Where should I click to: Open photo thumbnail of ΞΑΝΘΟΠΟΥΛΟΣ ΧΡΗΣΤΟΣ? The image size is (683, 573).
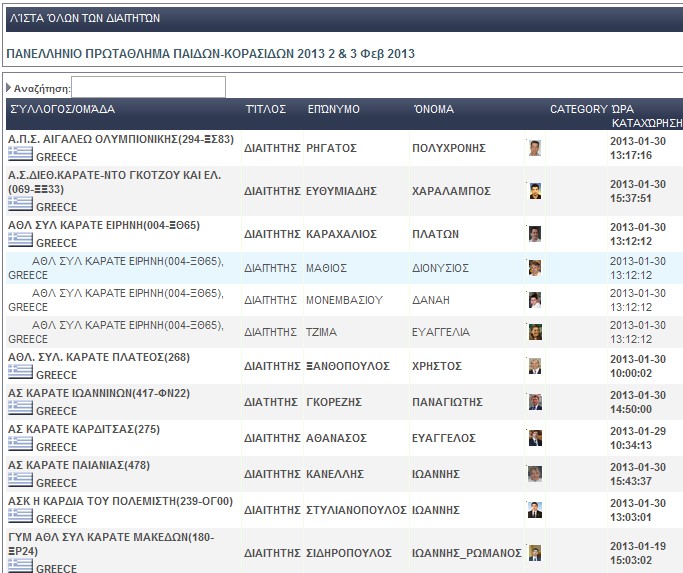coord(535,366)
